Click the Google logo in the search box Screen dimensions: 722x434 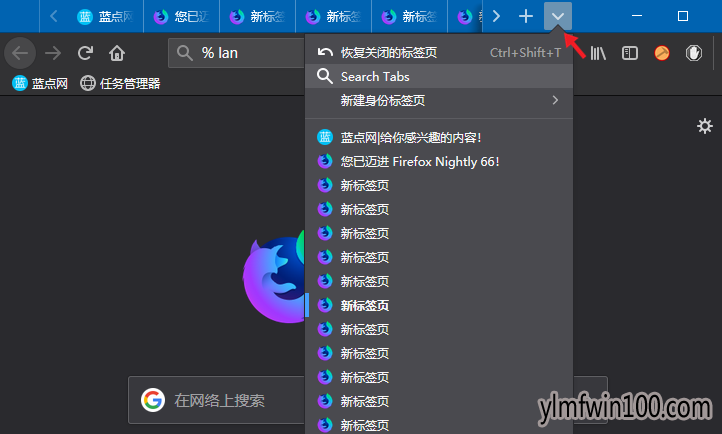tap(153, 400)
